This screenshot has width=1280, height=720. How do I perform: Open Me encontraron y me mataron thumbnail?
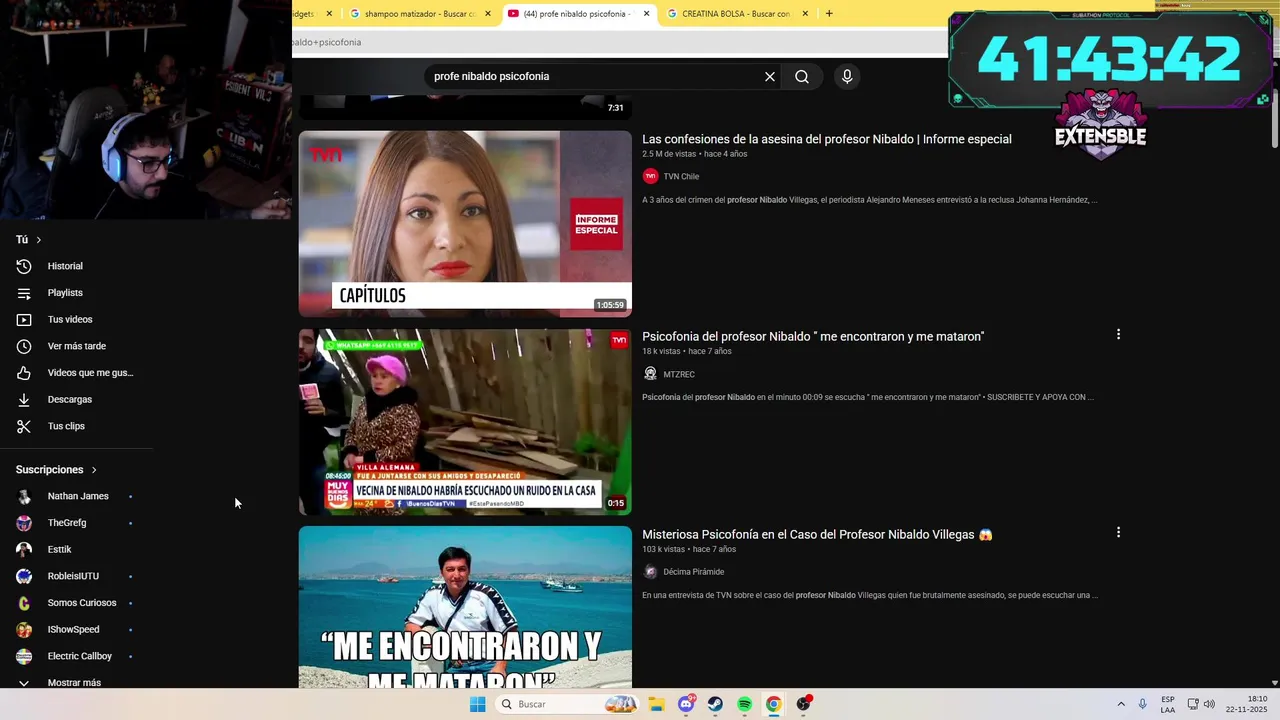[465, 607]
